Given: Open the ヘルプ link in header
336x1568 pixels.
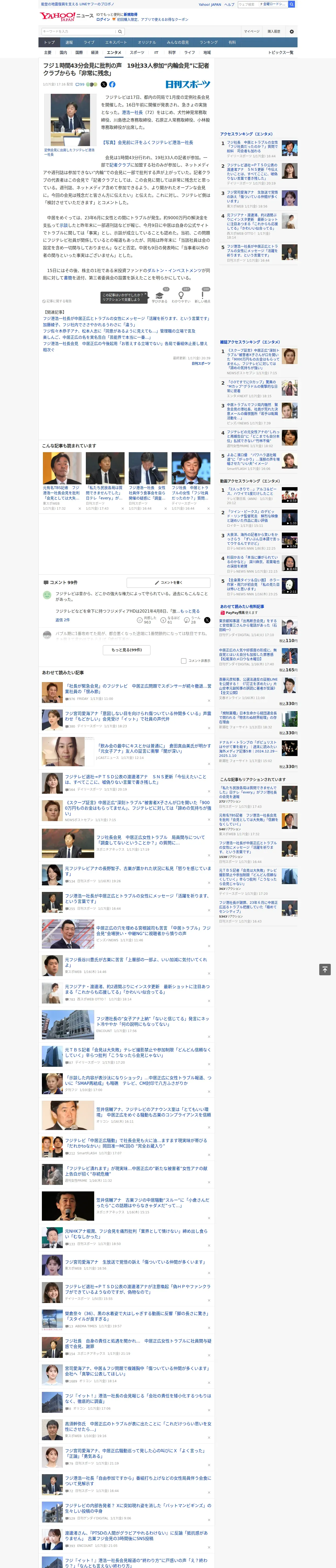Looking at the screenshot, I should pyautogui.click(x=229, y=4).
